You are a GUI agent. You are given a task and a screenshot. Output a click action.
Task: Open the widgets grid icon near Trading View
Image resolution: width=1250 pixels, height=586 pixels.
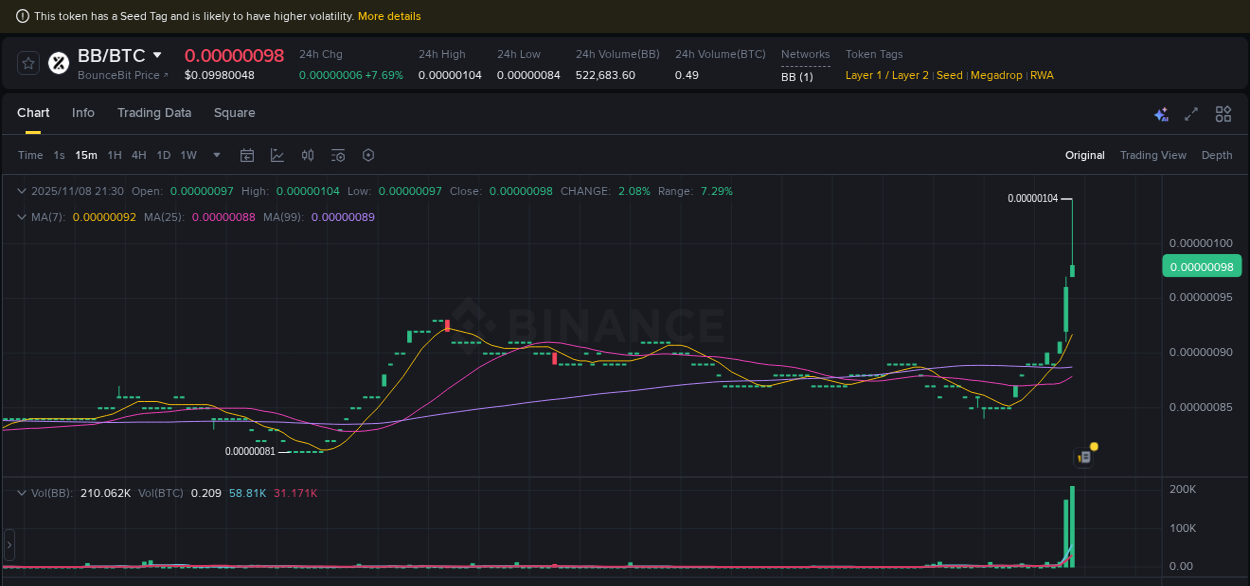click(1223, 114)
